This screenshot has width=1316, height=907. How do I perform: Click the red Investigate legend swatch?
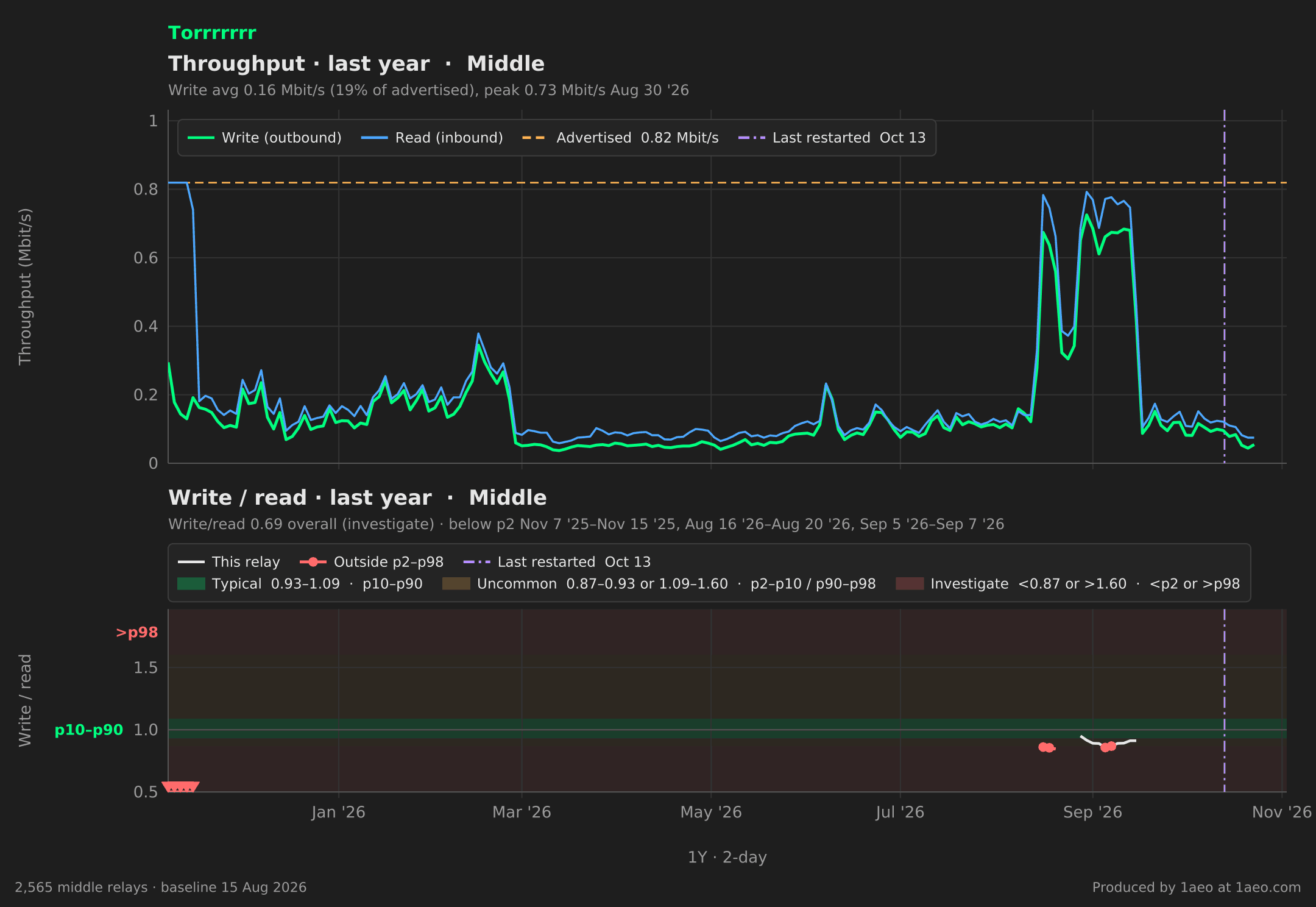[910, 584]
